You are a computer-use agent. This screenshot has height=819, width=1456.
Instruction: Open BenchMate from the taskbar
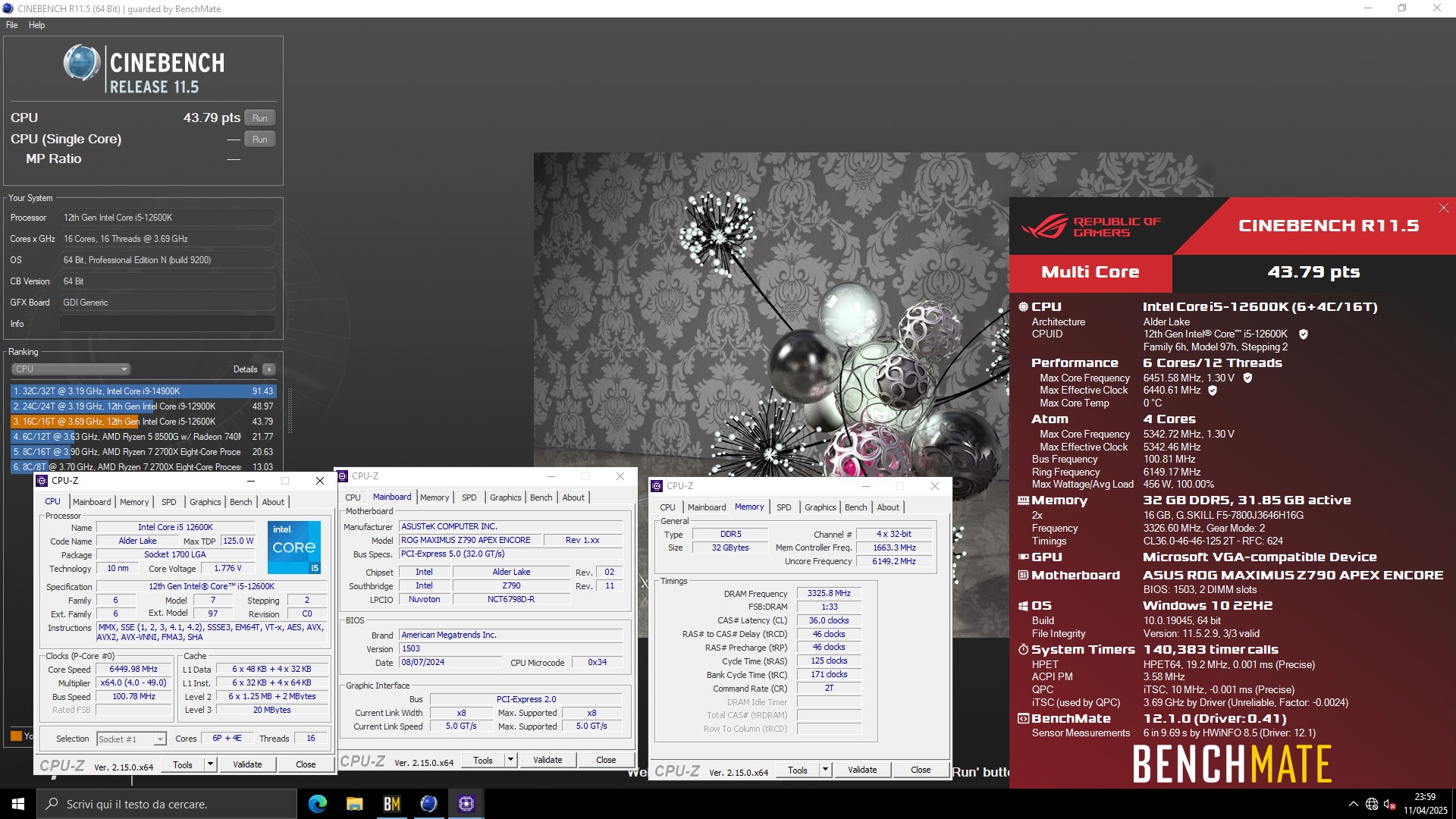[392, 804]
